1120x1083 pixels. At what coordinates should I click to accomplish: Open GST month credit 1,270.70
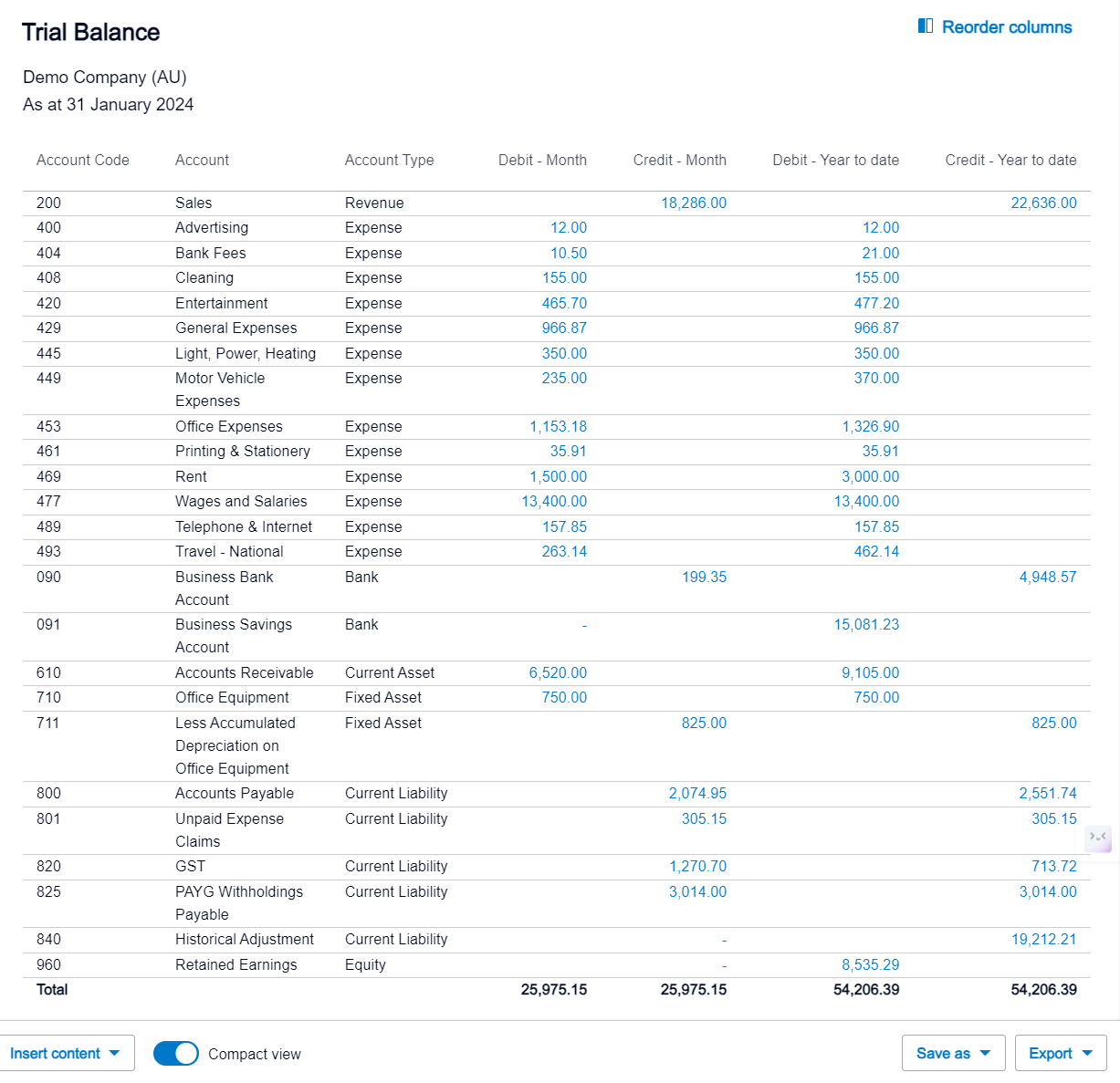point(697,867)
